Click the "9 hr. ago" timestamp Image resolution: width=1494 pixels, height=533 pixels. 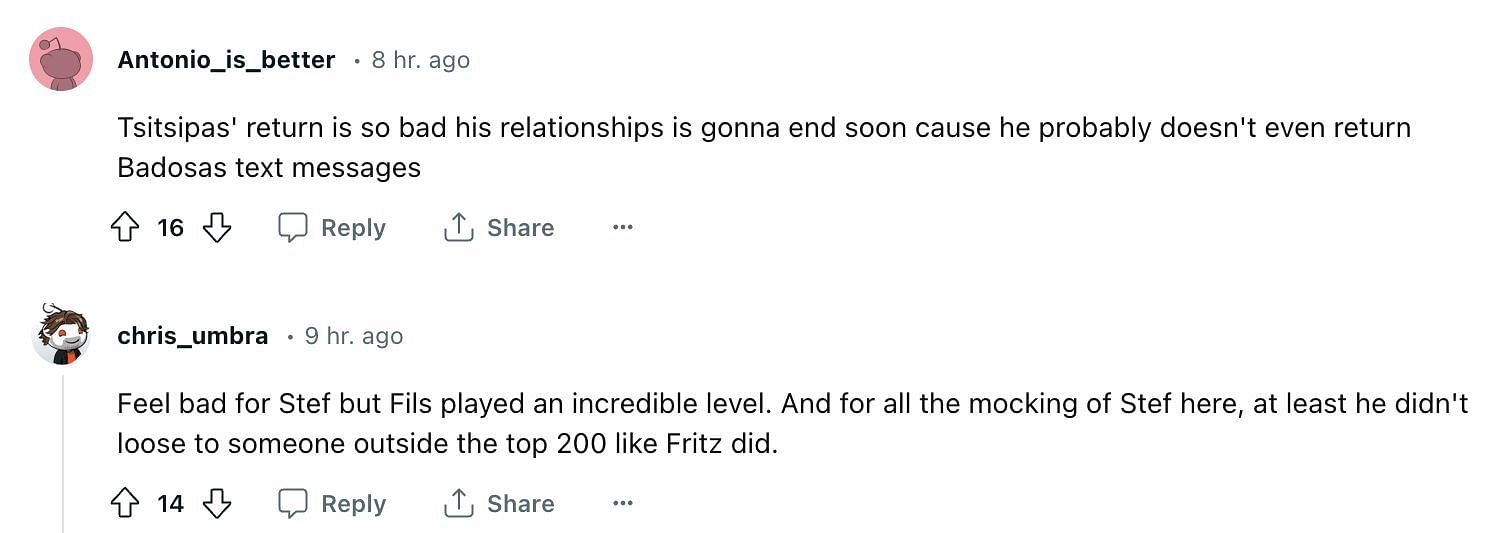[x=354, y=336]
